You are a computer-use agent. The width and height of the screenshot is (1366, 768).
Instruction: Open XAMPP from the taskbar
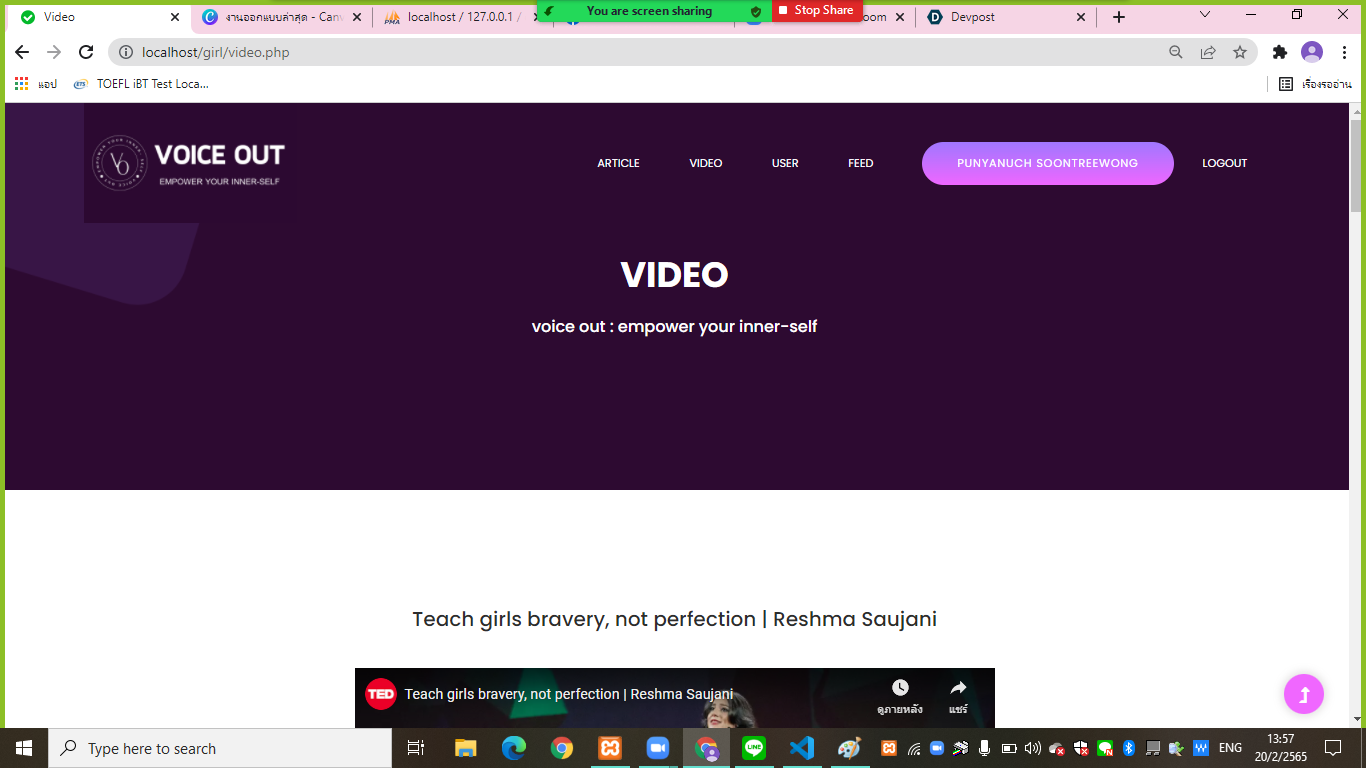tap(610, 748)
